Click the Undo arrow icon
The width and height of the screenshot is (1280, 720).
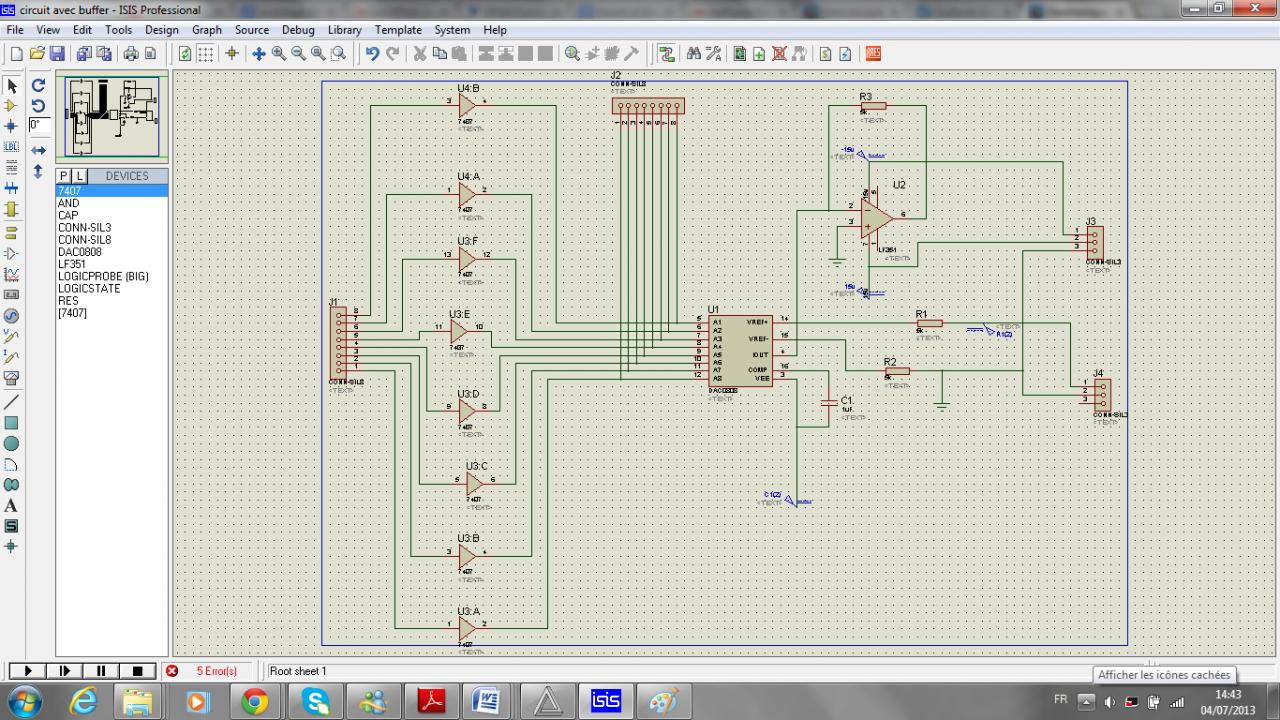point(372,54)
